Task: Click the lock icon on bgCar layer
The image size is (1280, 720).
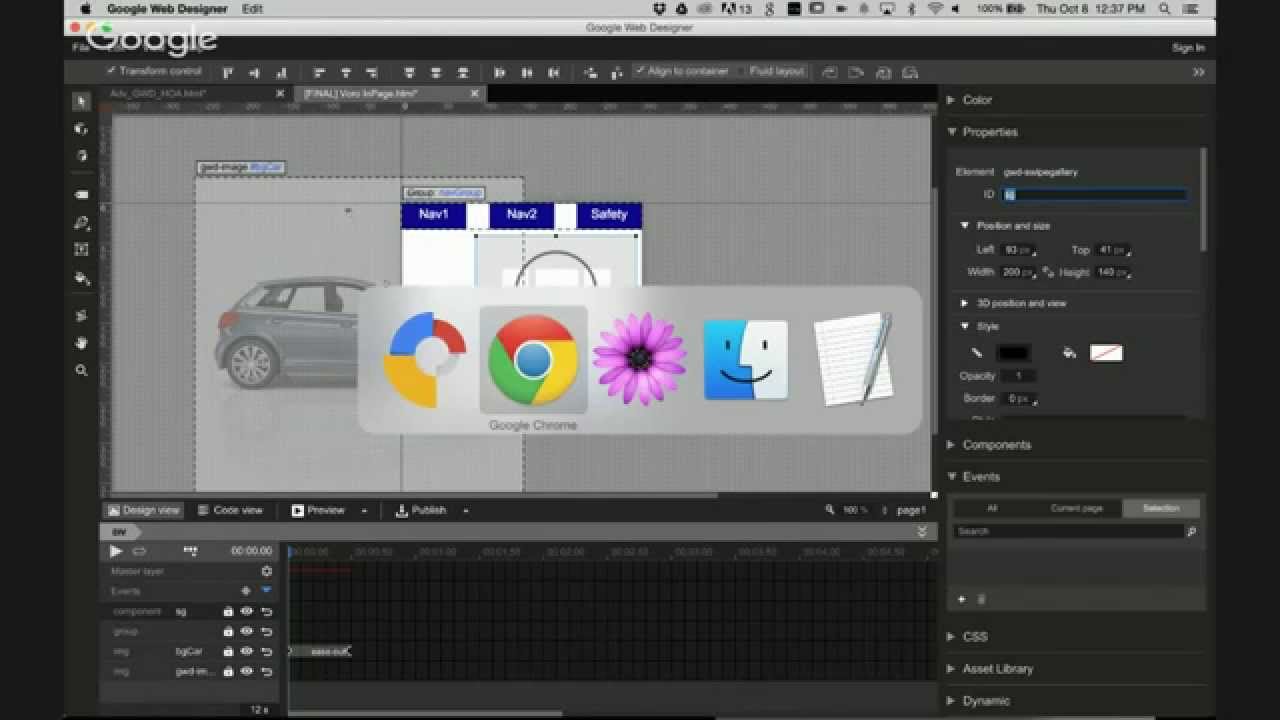Action: 228,651
